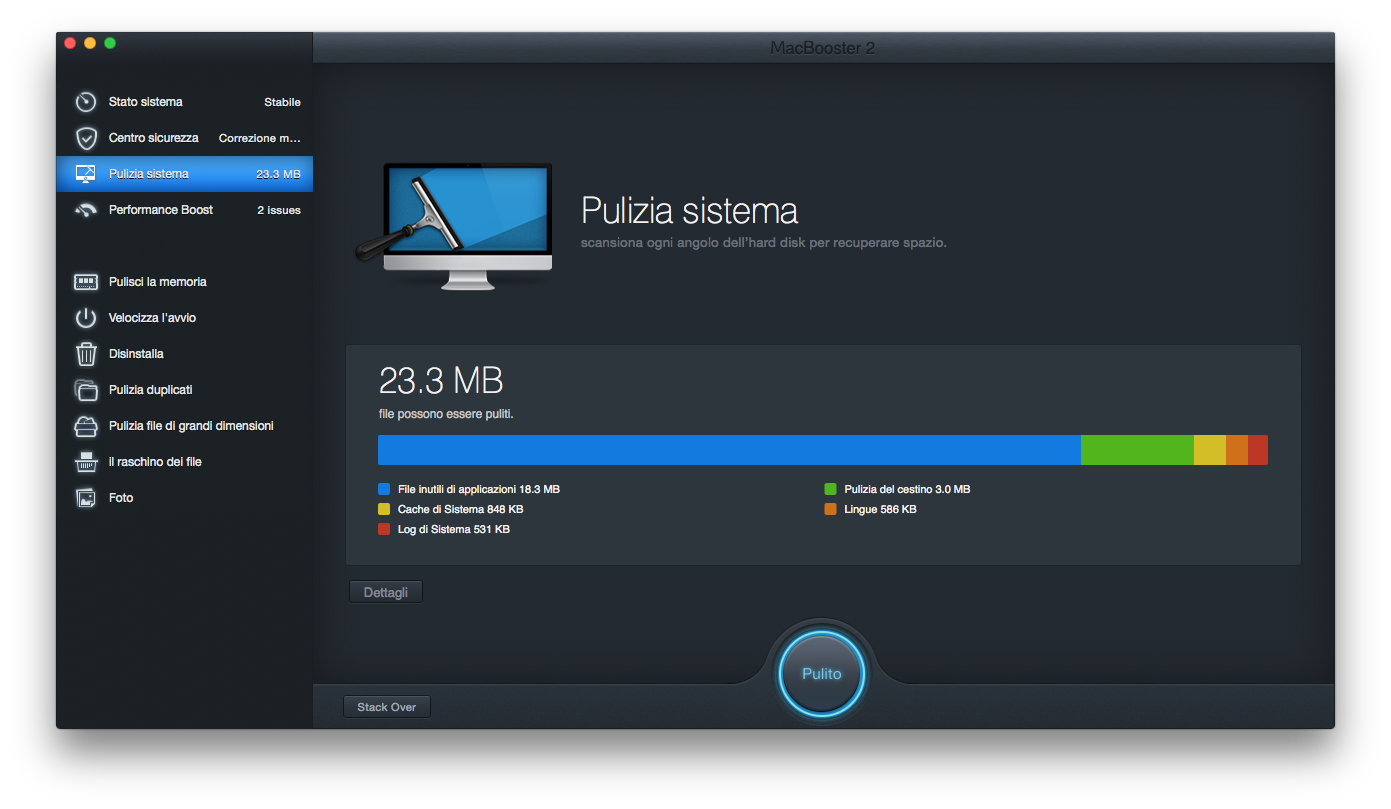1391x809 pixels.
Task: Click the Dettagli button
Action: [386, 593]
